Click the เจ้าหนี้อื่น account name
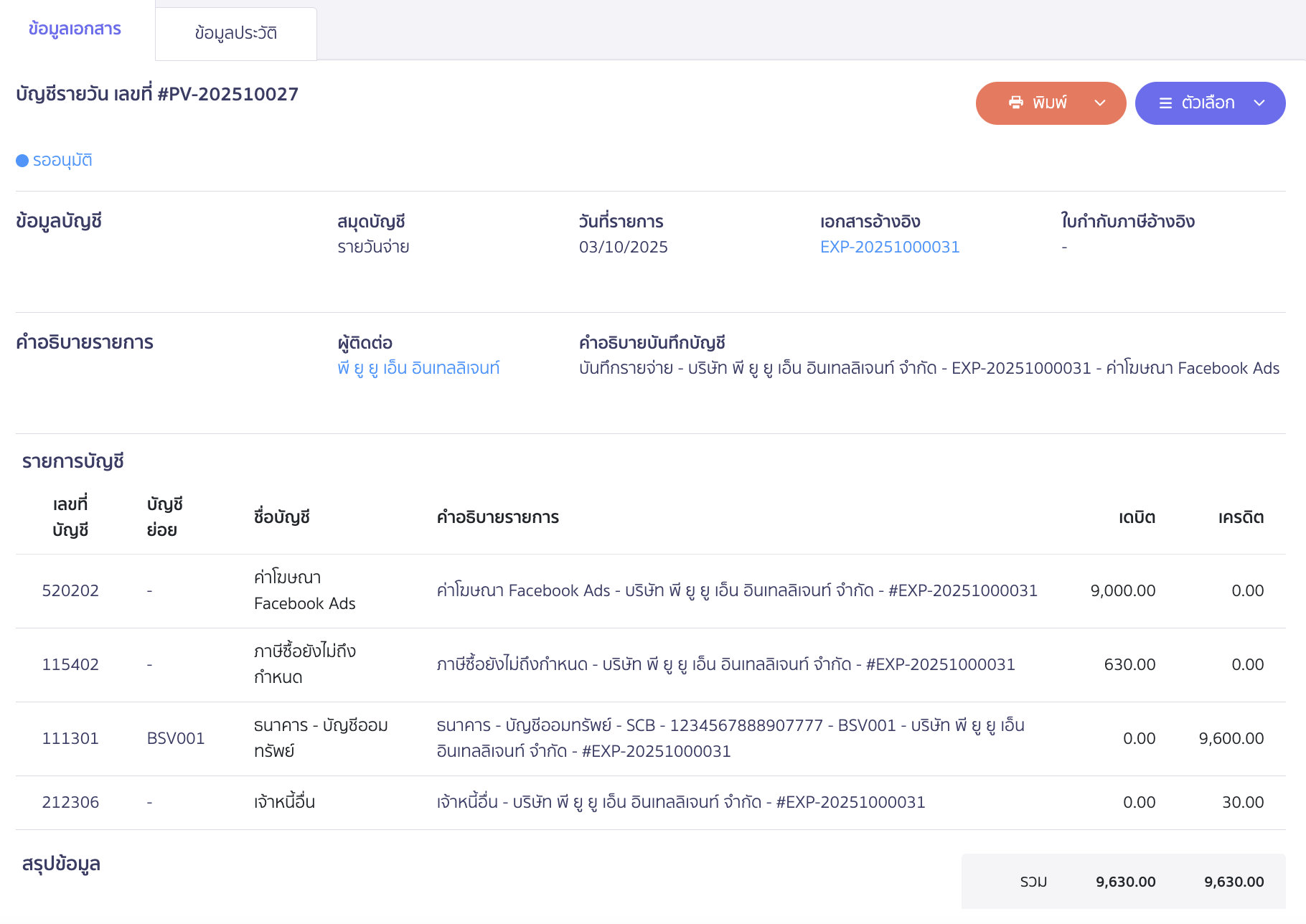This screenshot has width=1306, height=924. (x=284, y=802)
